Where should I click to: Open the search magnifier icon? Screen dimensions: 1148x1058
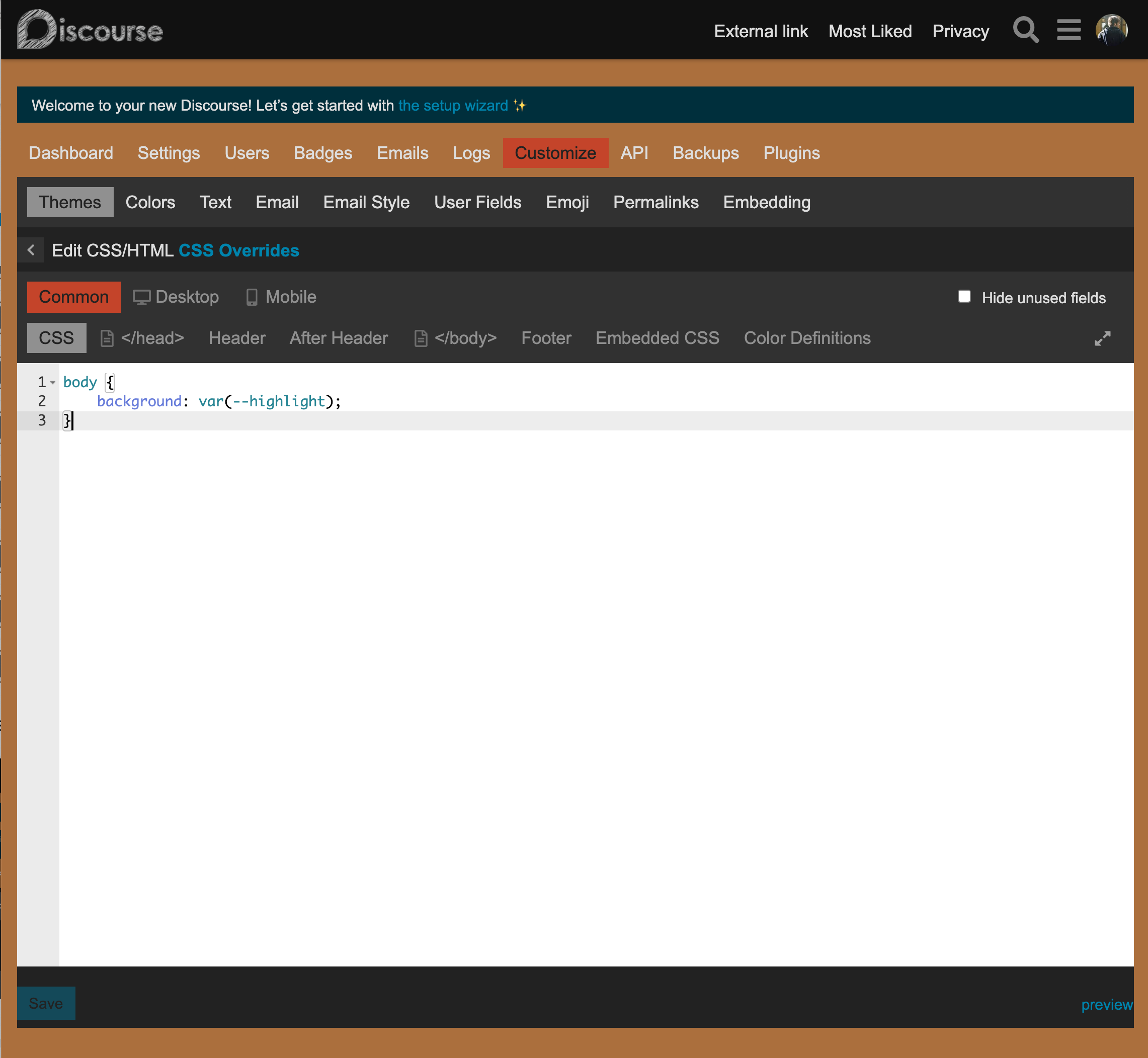pyautogui.click(x=1025, y=30)
